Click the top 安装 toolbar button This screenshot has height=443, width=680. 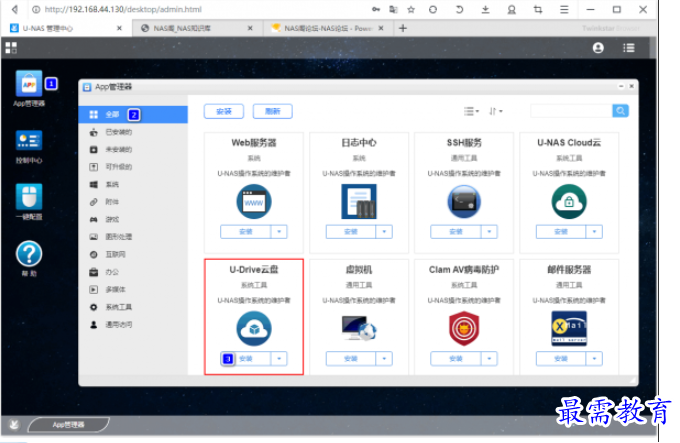[224, 111]
